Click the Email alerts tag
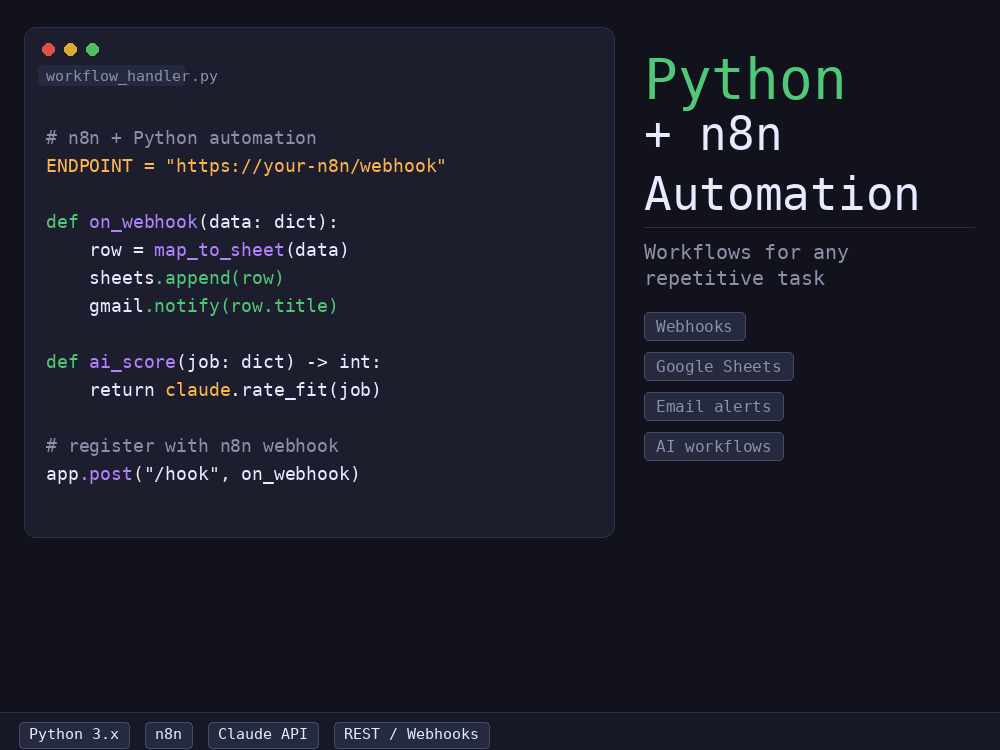Screen dimensions: 1000x750 point(714,406)
